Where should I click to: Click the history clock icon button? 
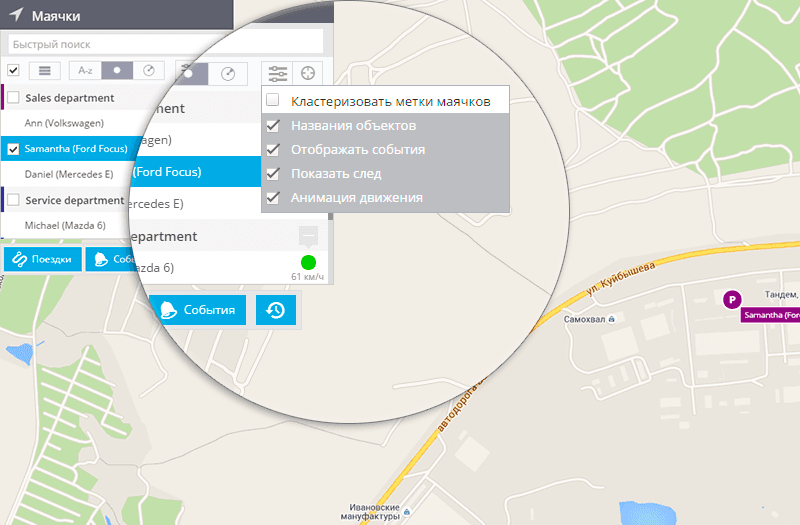pyautogui.click(x=276, y=310)
